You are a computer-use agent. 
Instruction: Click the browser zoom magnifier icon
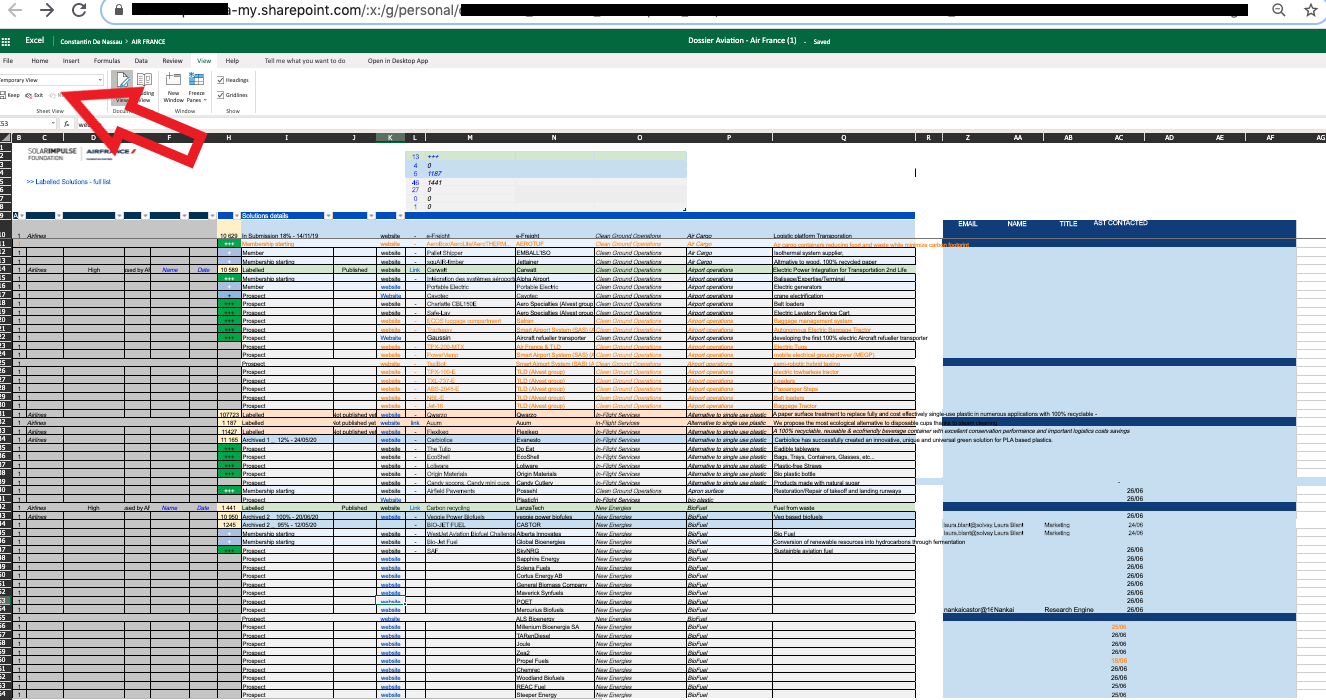(x=1279, y=10)
